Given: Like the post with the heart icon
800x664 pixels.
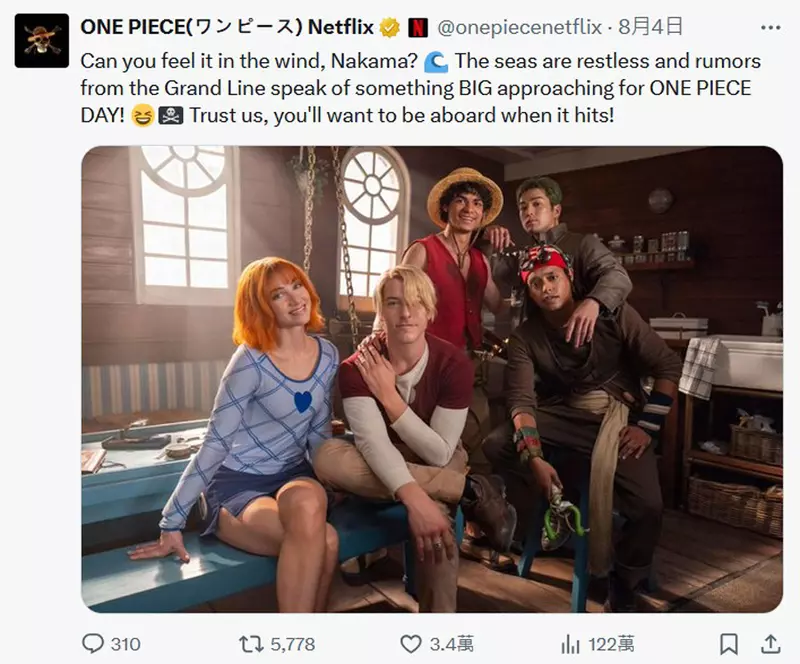Looking at the screenshot, I should 410,643.
